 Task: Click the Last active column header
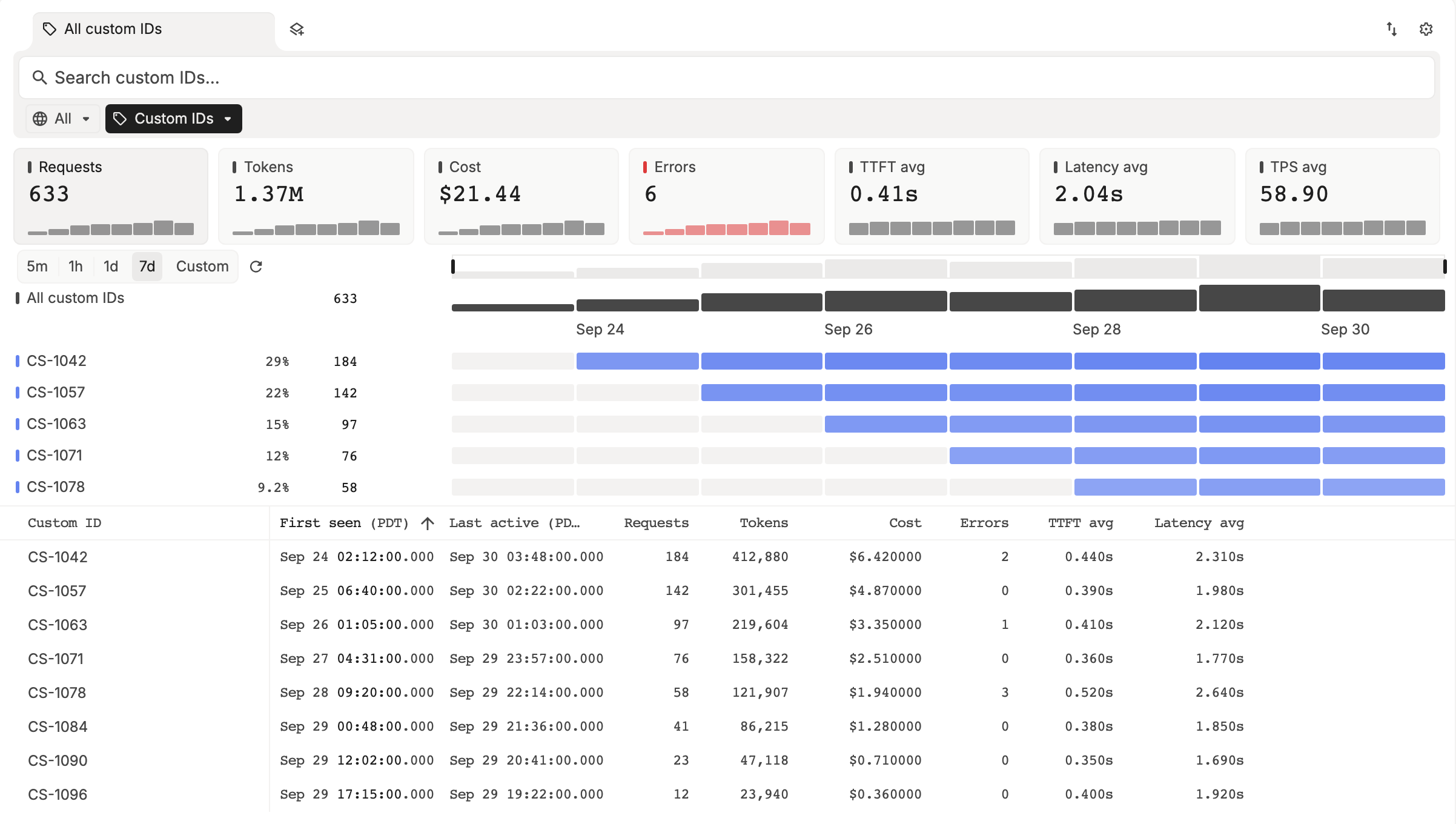515,523
